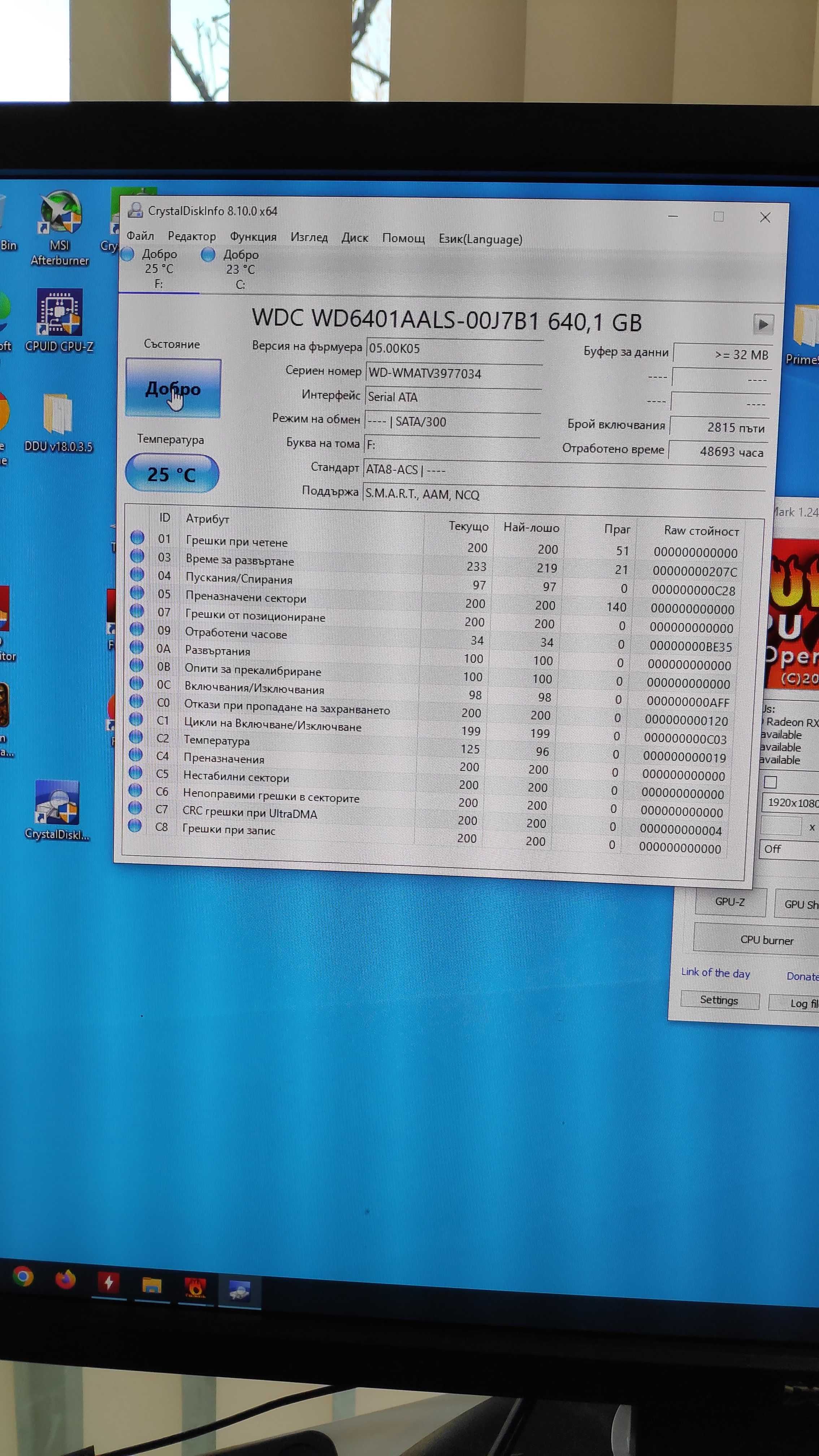This screenshot has width=819, height=1456.
Task: Open the MSI Afterburner desktop shortcut
Action: (x=60, y=228)
